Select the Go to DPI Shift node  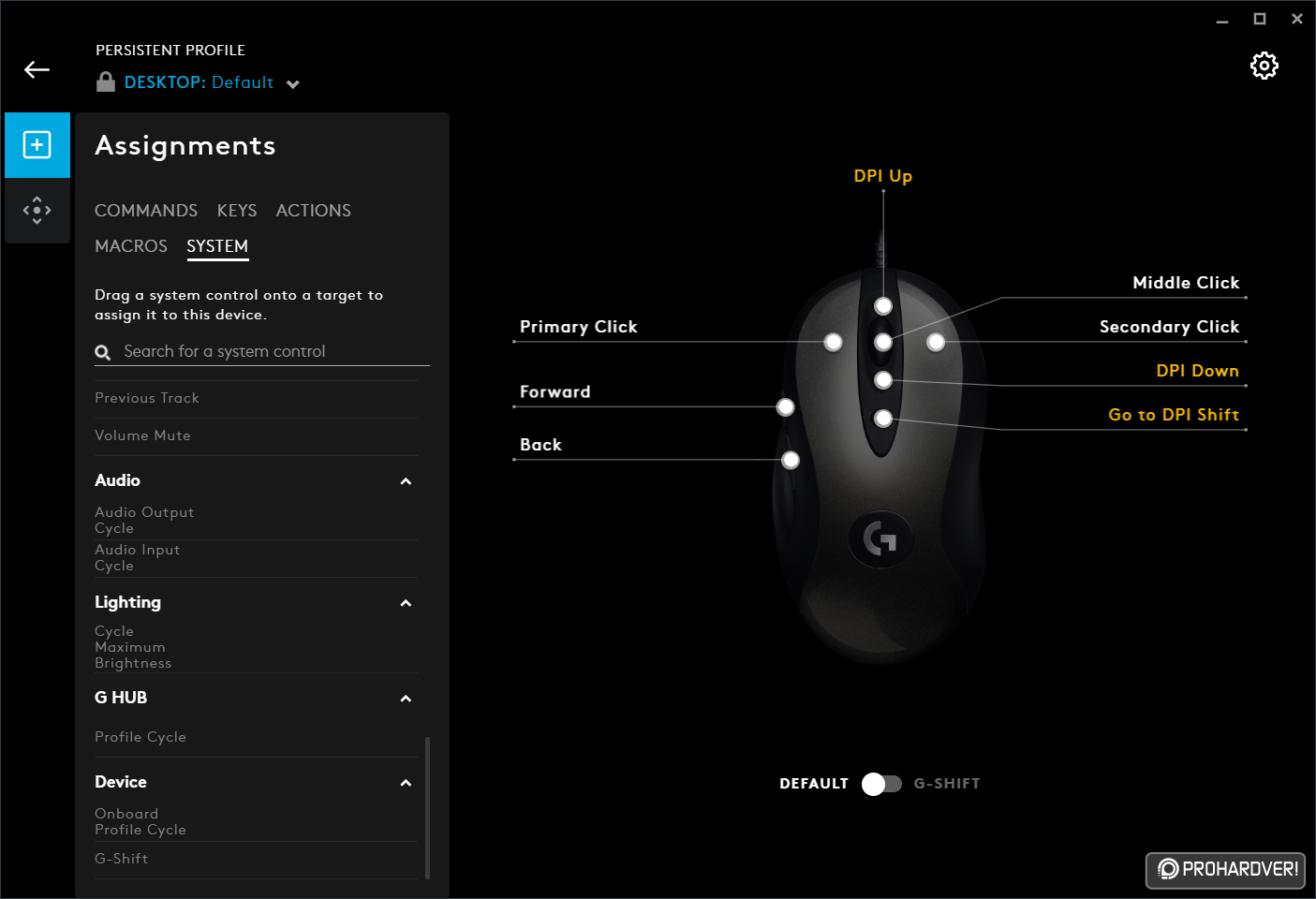tap(883, 419)
